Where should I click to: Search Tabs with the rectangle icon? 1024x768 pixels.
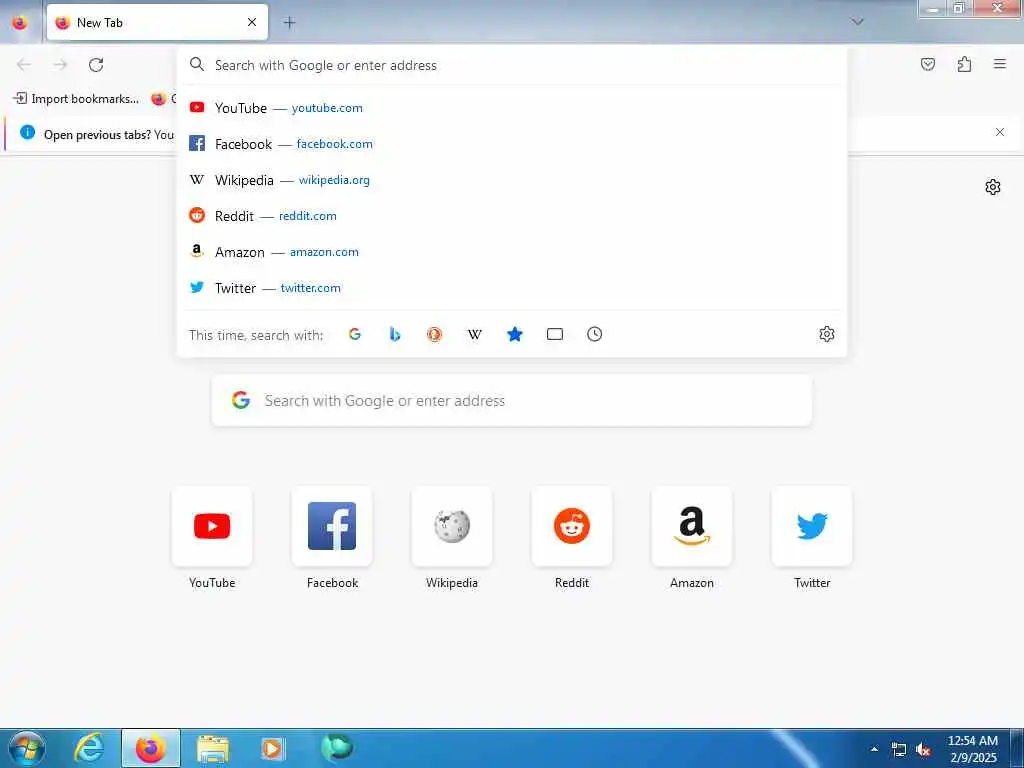[554, 334]
